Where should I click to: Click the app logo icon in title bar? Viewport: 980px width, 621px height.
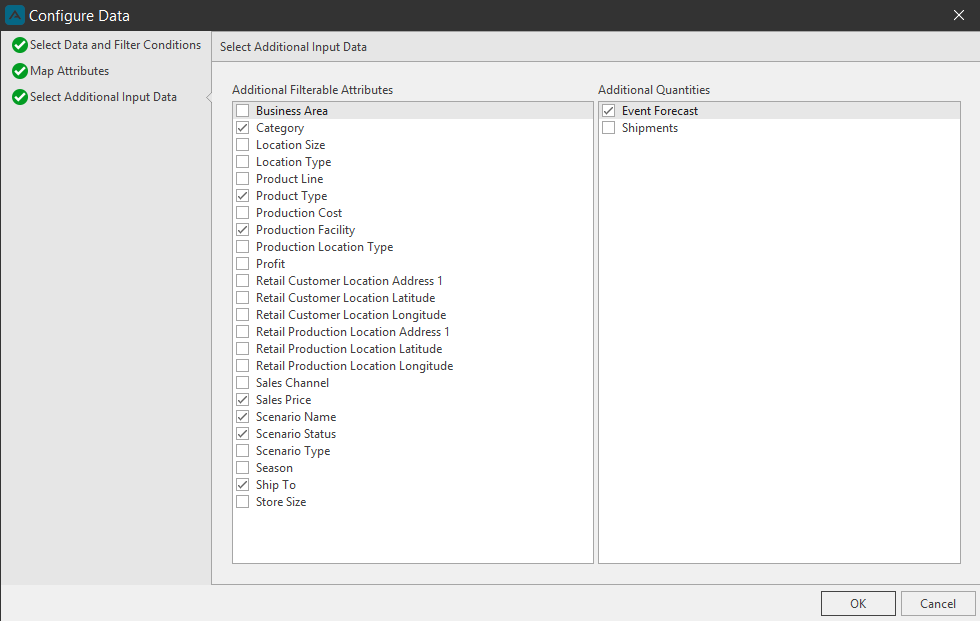pyautogui.click(x=14, y=15)
